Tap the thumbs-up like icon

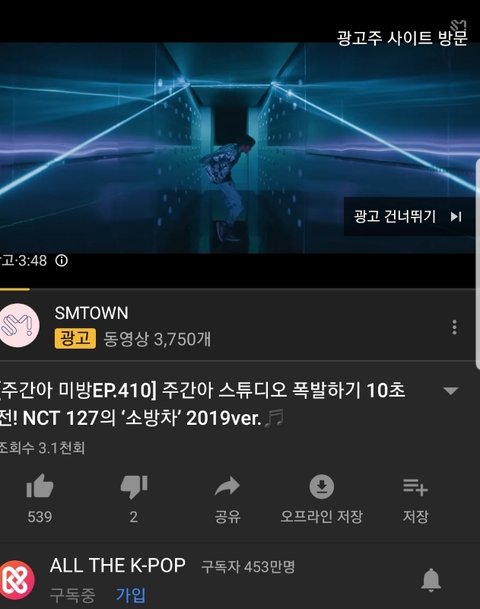(x=40, y=486)
